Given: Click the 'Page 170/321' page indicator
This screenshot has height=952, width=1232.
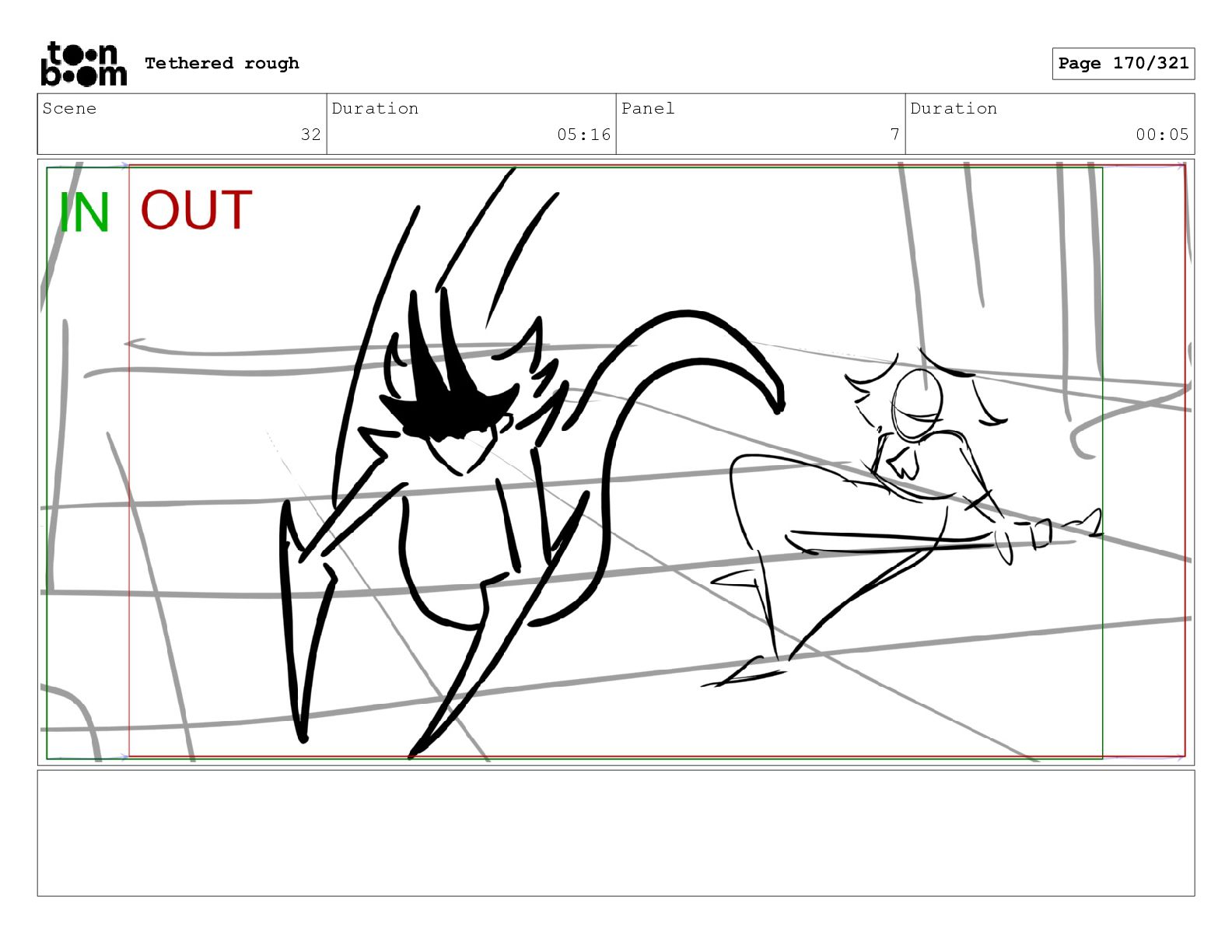Looking at the screenshot, I should 1123,64.
